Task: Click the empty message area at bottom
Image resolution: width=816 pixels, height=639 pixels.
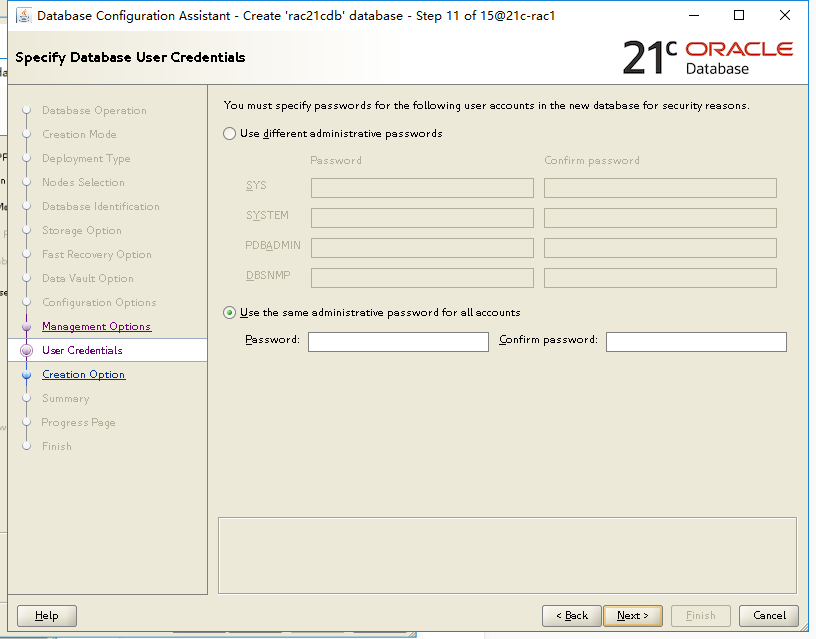Action: (x=507, y=555)
